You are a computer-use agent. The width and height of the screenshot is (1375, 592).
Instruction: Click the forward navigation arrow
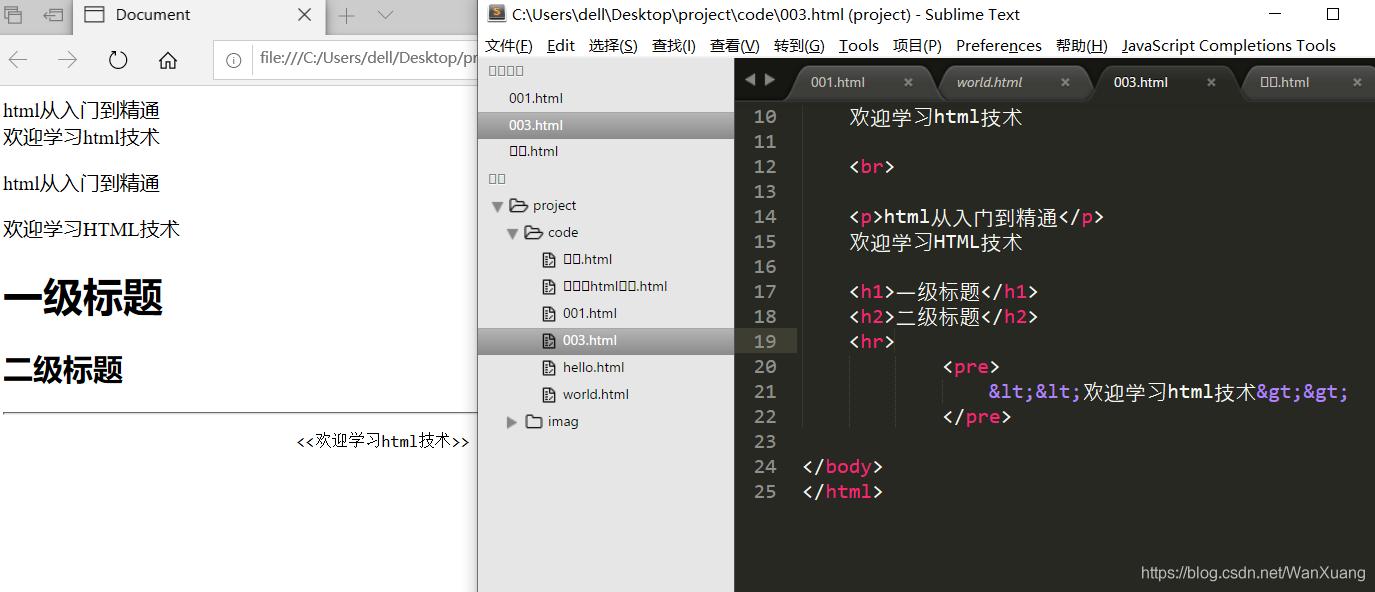(x=67, y=60)
